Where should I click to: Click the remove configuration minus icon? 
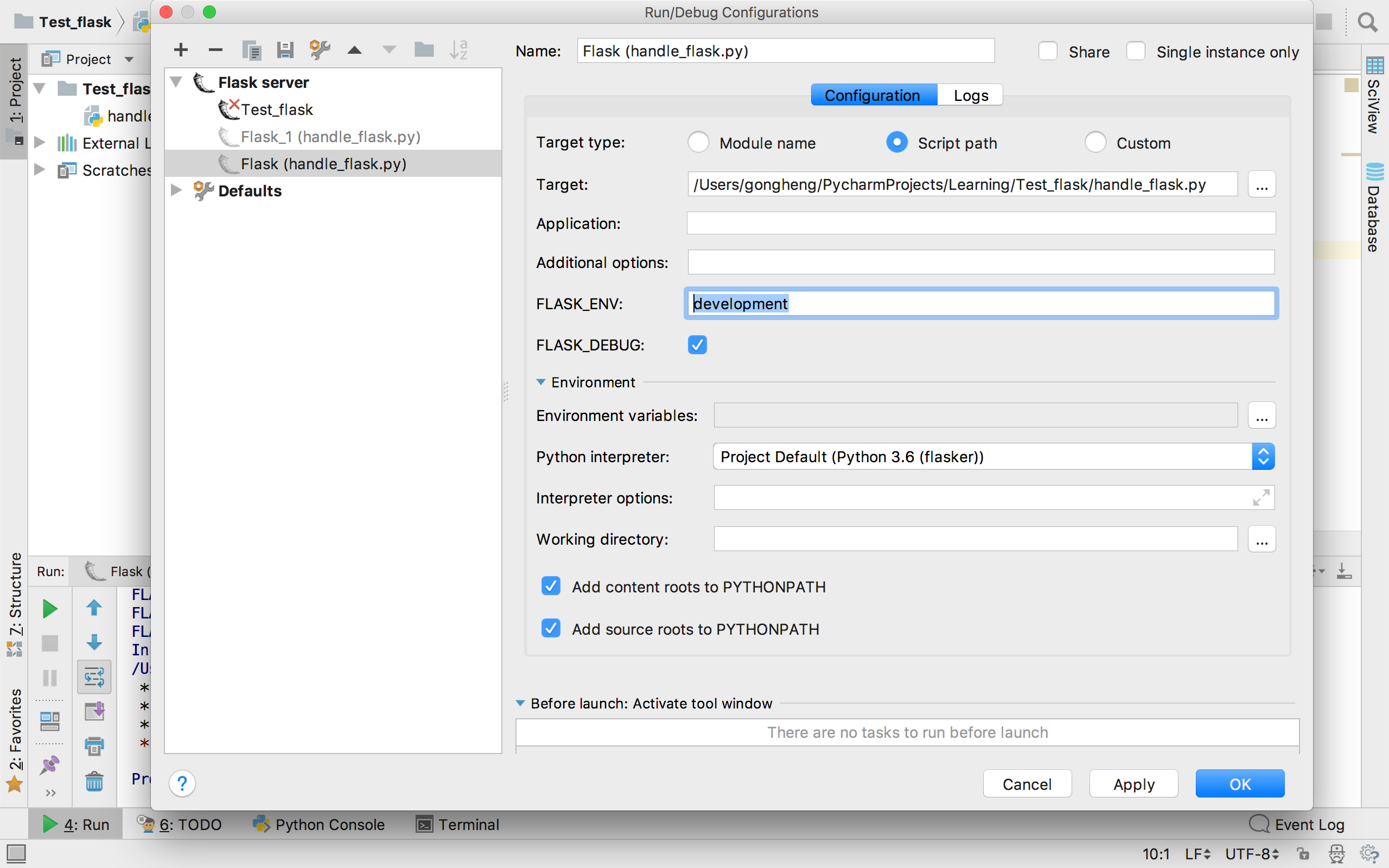coord(215,50)
